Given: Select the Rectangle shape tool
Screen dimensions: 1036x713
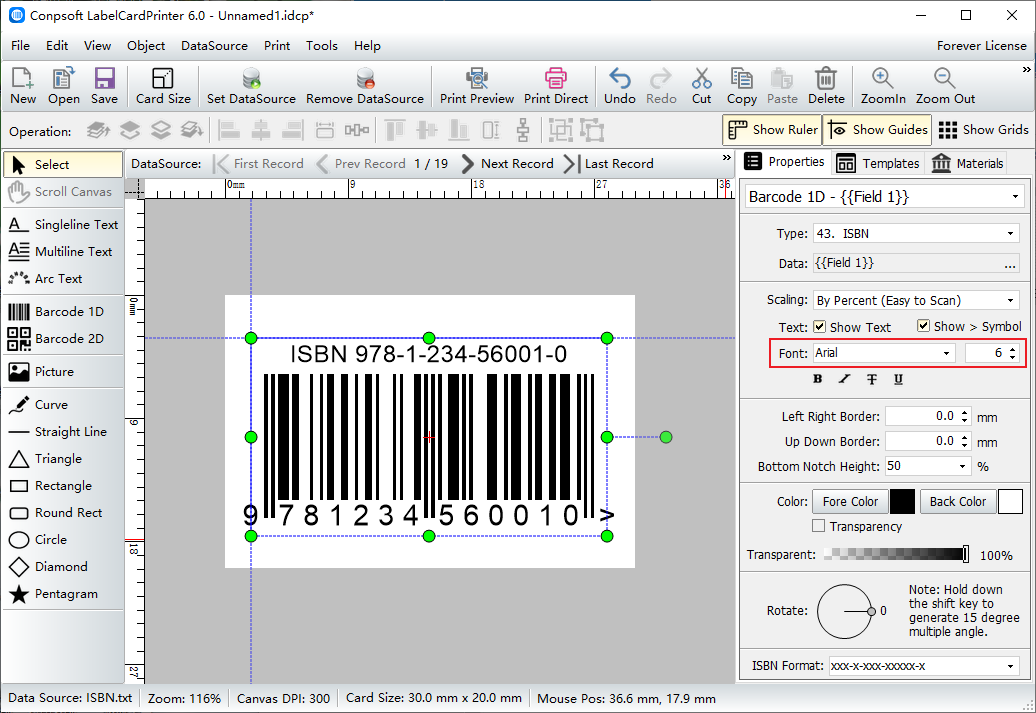Looking at the screenshot, I should 63,486.
